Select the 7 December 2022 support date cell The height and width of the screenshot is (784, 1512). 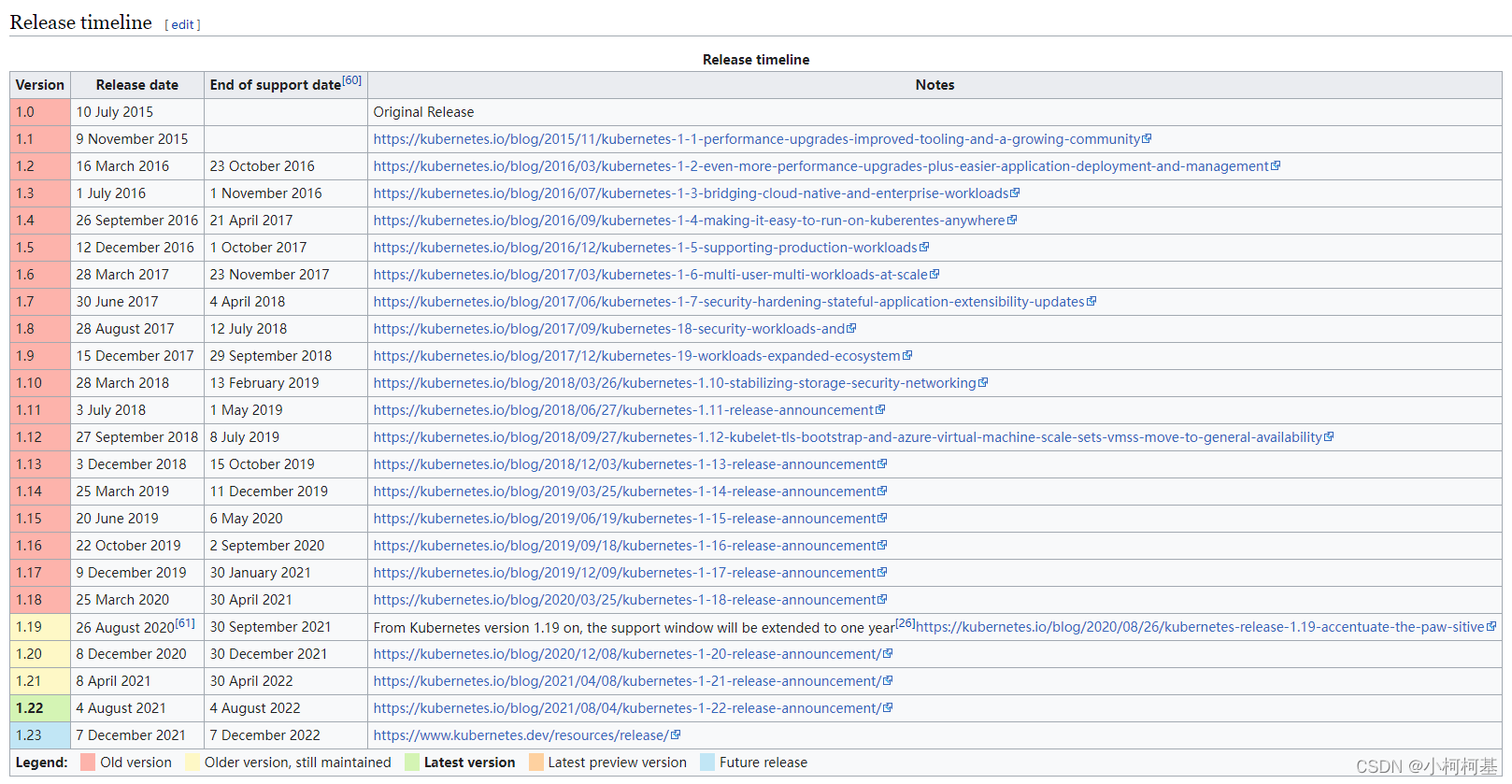point(286,735)
